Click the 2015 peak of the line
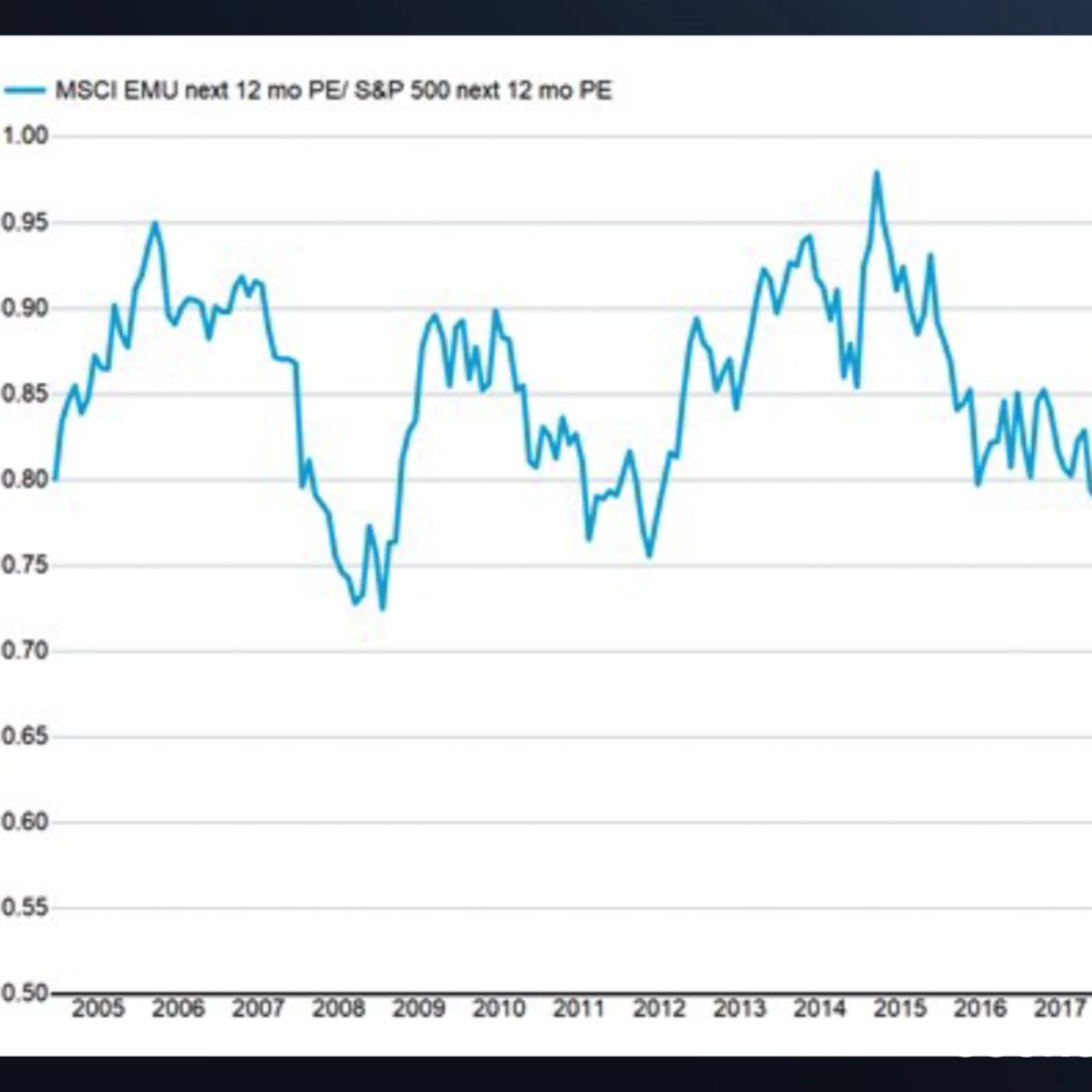This screenshot has width=1092, height=1092. (877, 173)
